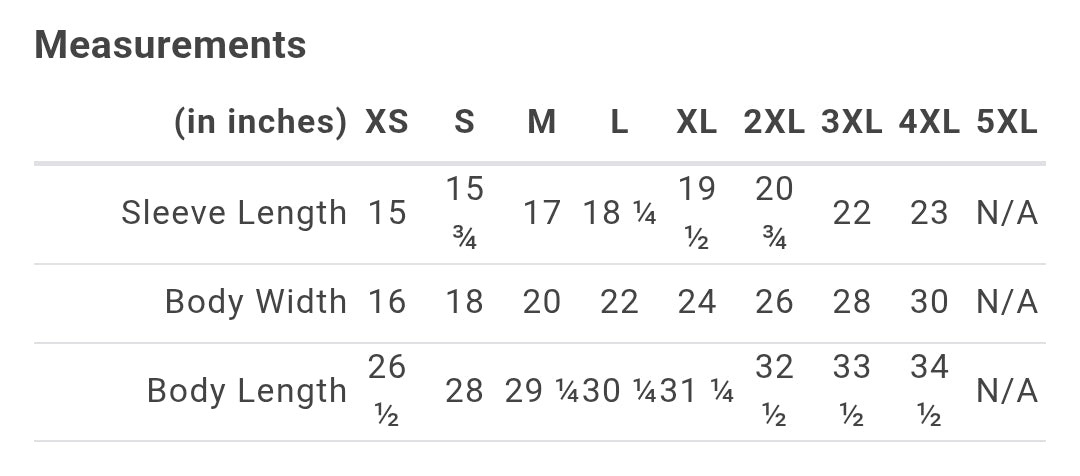This screenshot has height=476, width=1080.
Task: Select the Body Length row label
Action: point(247,391)
